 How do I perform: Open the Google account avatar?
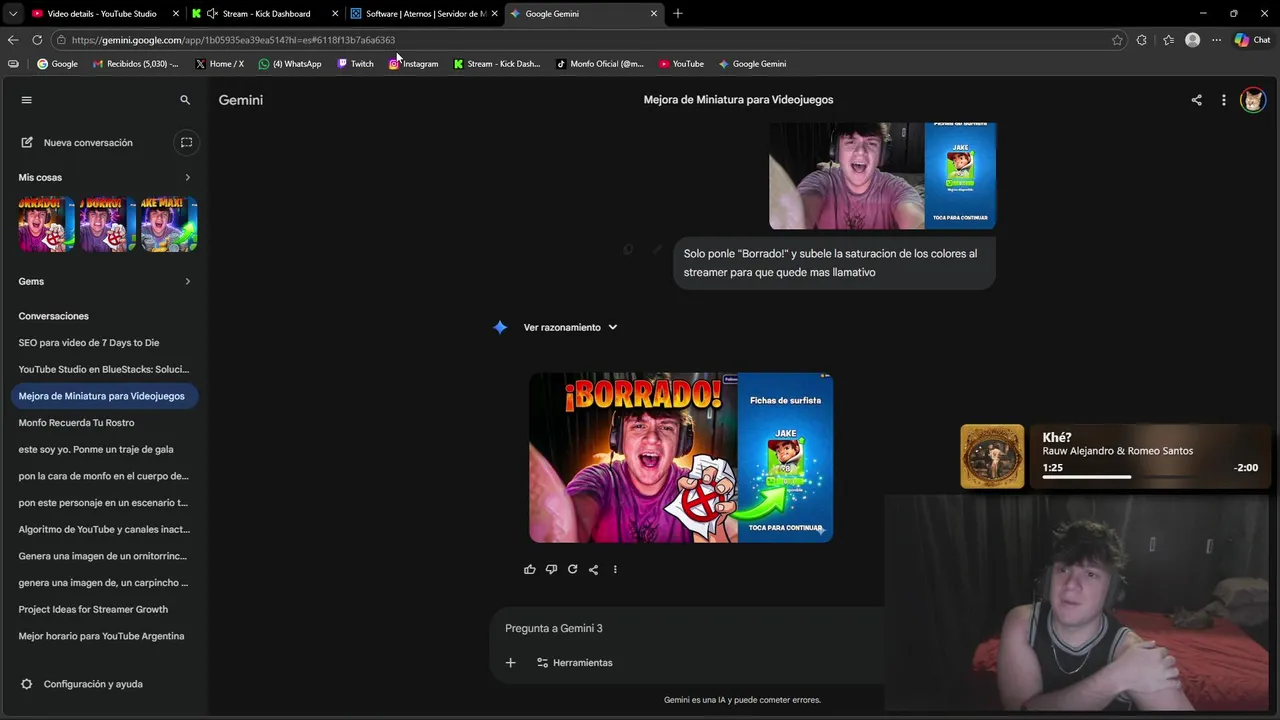click(1252, 100)
